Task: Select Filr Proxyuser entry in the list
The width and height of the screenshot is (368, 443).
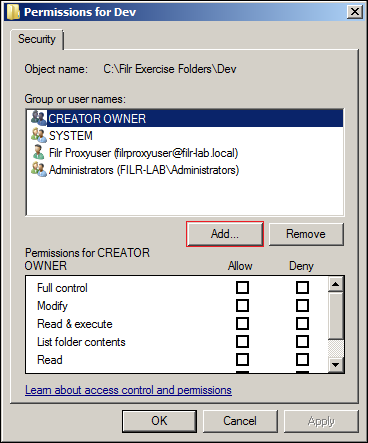Action: 184,153
